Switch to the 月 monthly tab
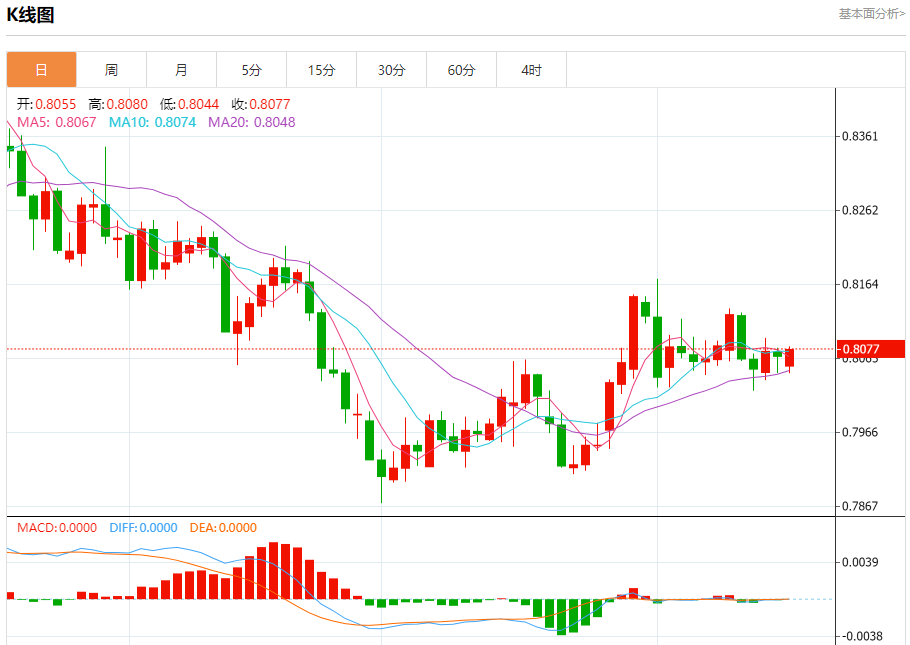 click(182, 70)
